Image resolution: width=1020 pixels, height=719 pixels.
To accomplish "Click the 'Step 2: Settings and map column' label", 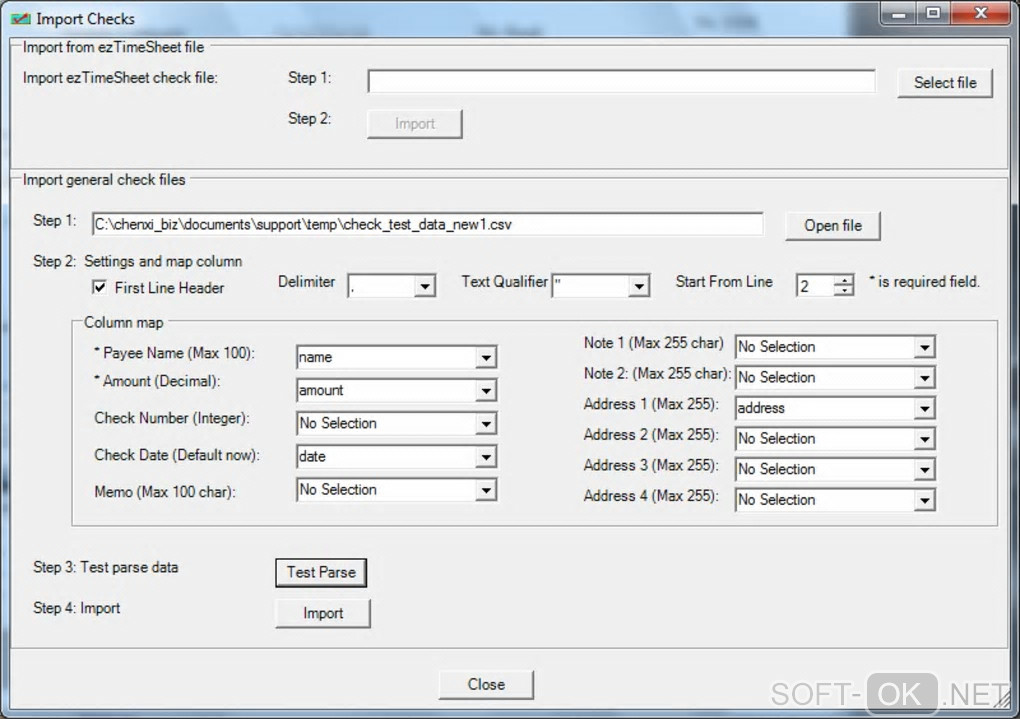I will point(137,262).
